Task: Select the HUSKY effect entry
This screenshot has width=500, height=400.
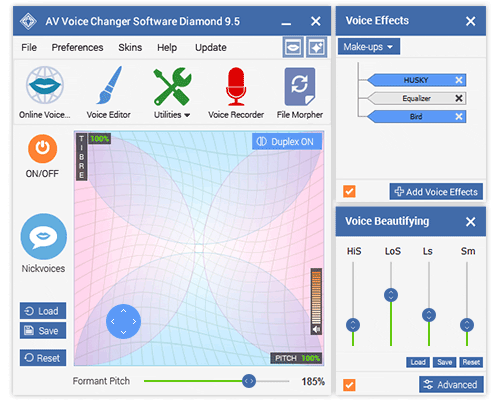Action: (x=416, y=80)
